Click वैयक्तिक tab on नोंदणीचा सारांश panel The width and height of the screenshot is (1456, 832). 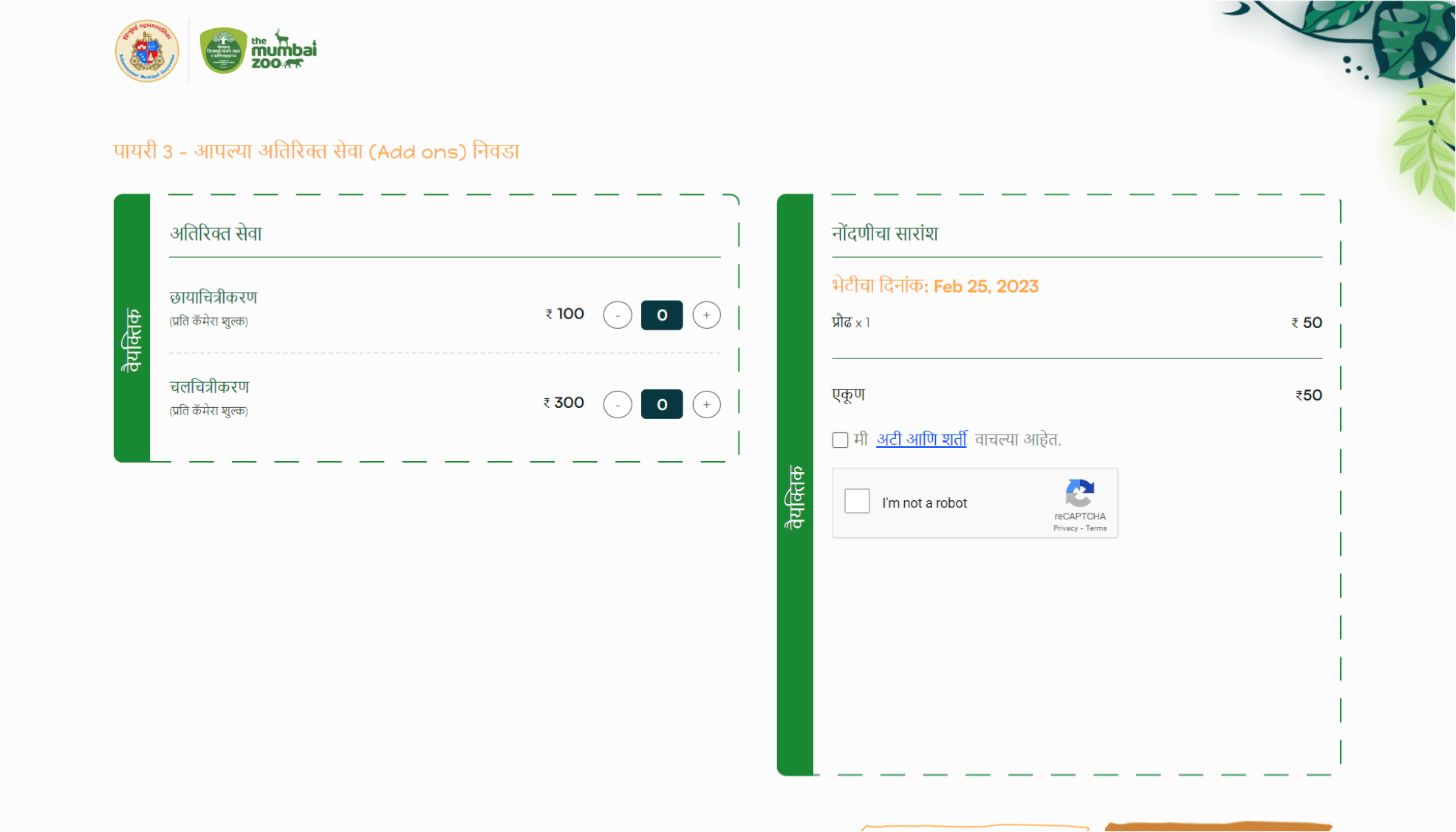pyautogui.click(x=795, y=497)
